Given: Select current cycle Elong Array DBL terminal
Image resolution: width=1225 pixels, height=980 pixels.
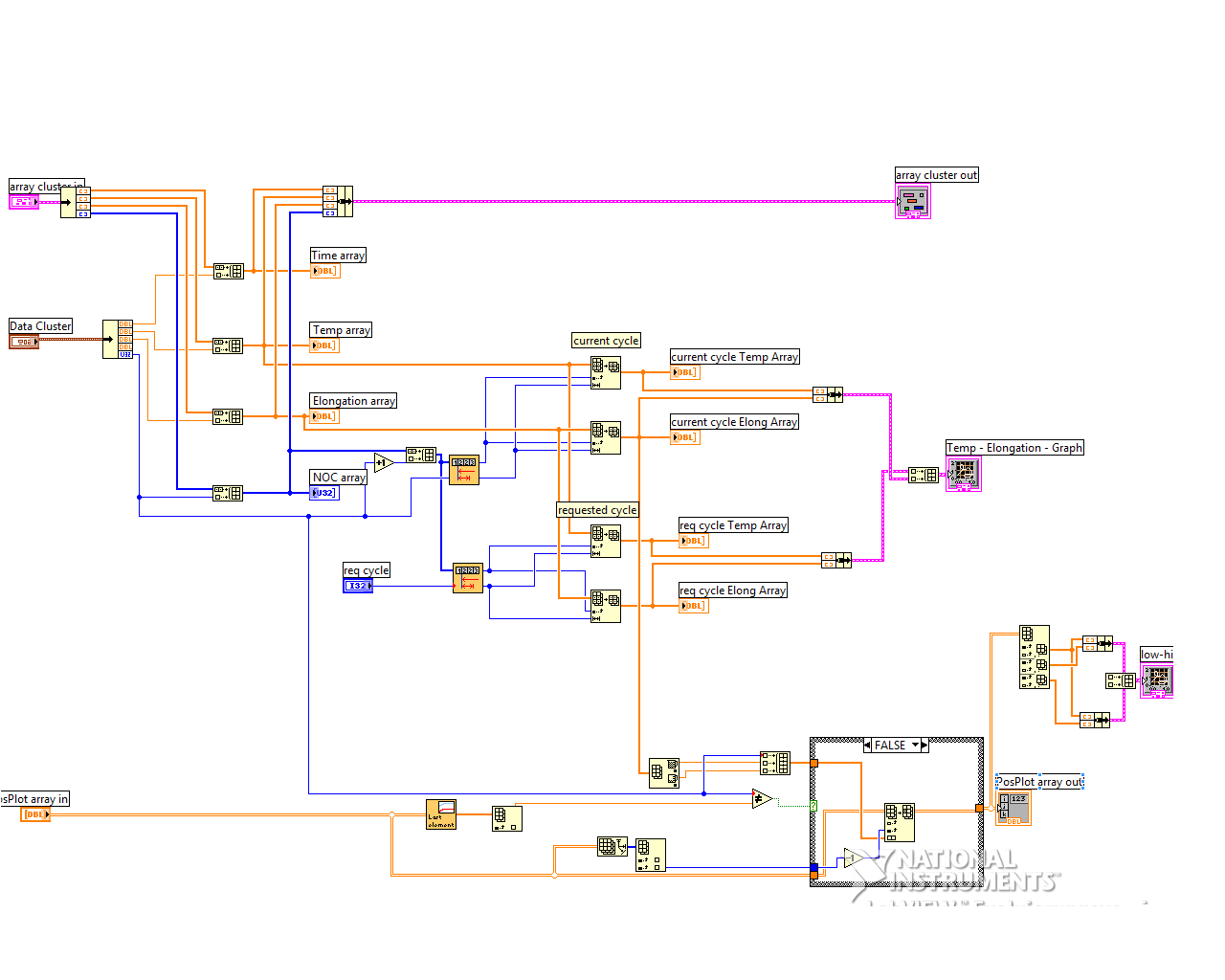Looking at the screenshot, I should (x=685, y=437).
